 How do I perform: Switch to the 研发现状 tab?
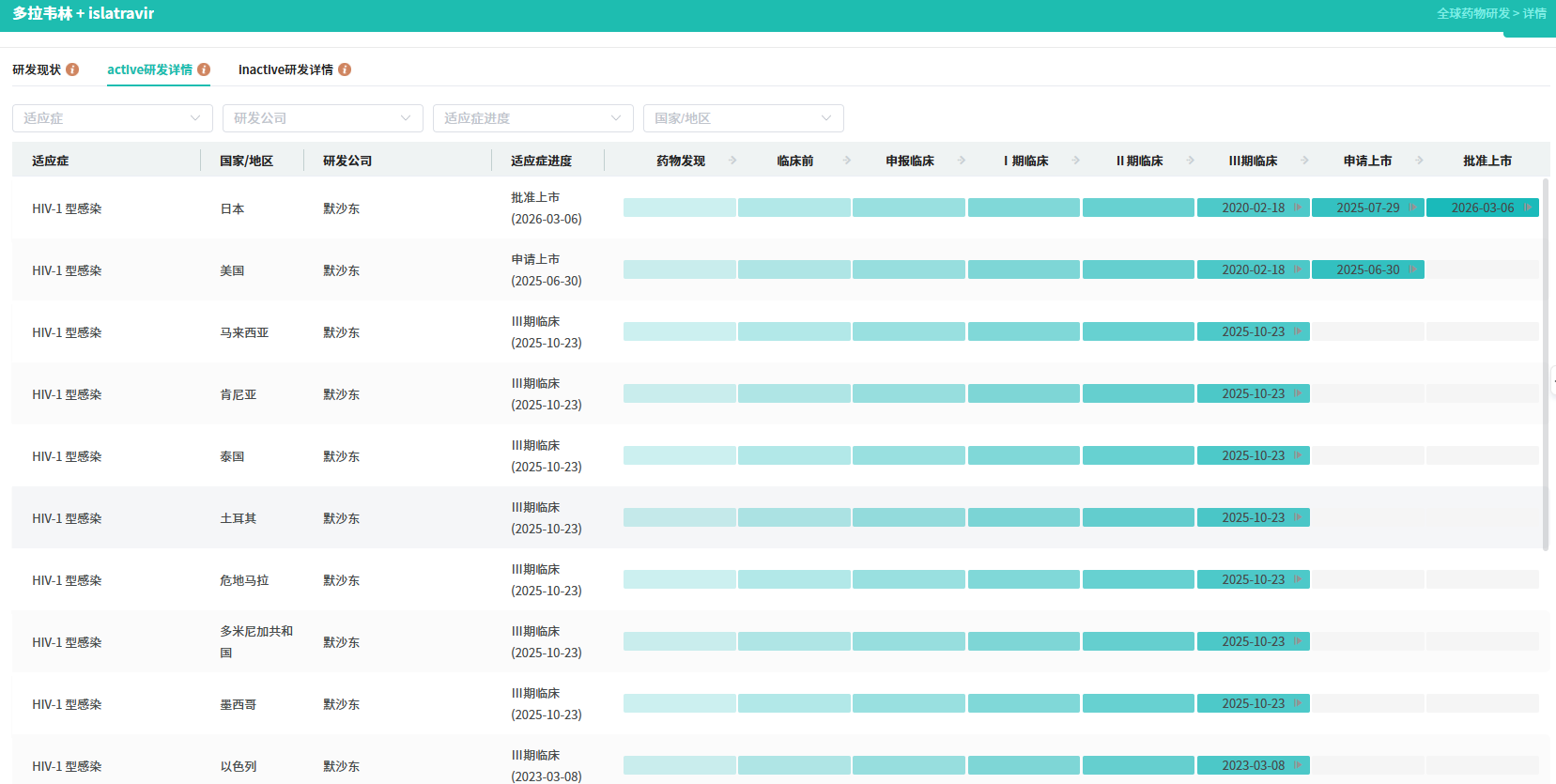37,69
